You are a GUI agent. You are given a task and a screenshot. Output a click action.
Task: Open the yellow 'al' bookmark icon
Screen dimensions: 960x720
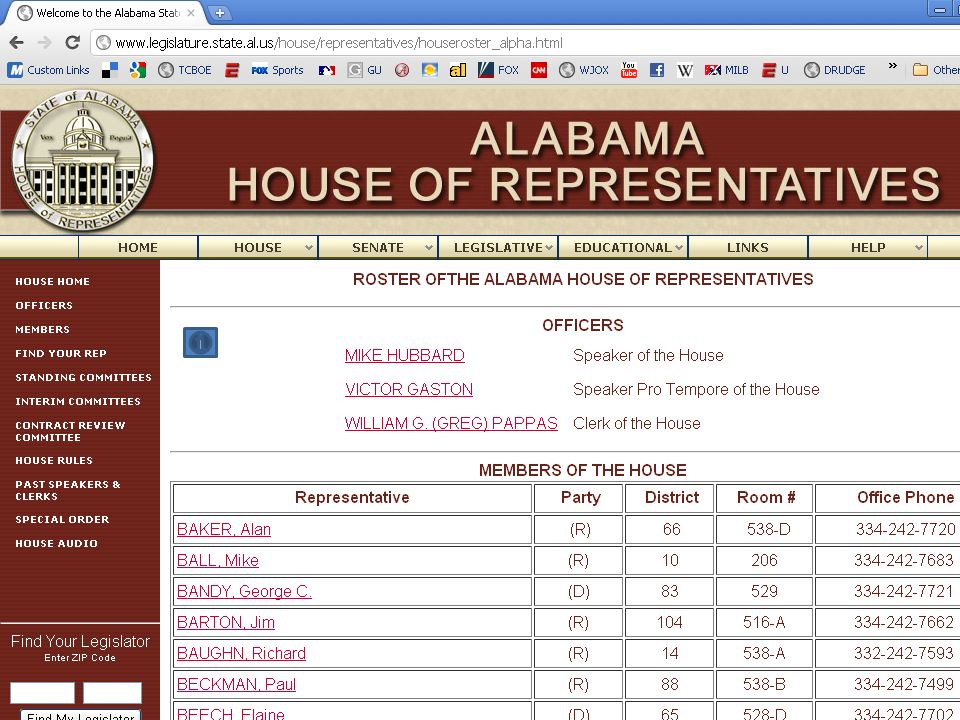point(458,70)
